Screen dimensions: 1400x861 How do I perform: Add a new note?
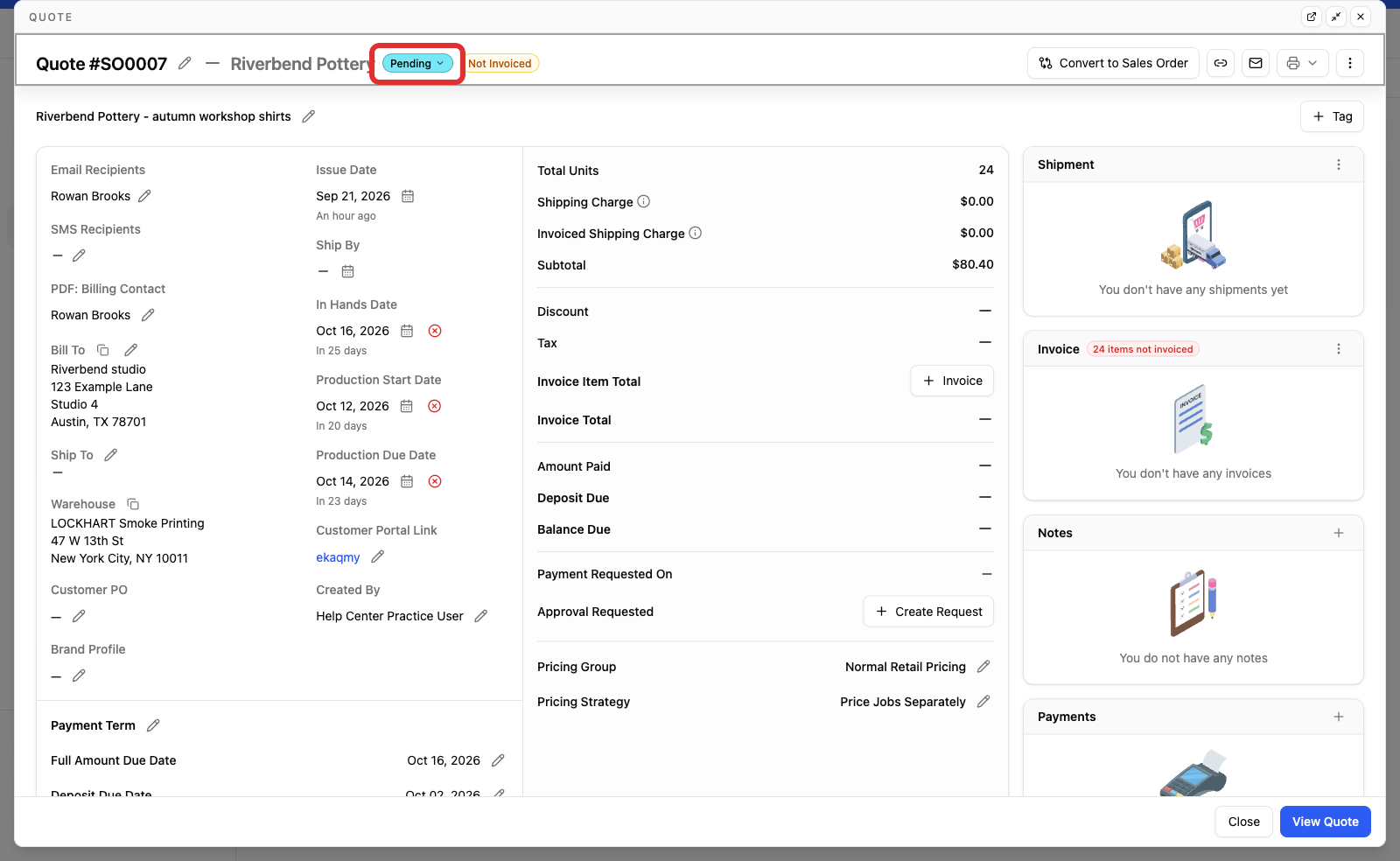coord(1339,533)
